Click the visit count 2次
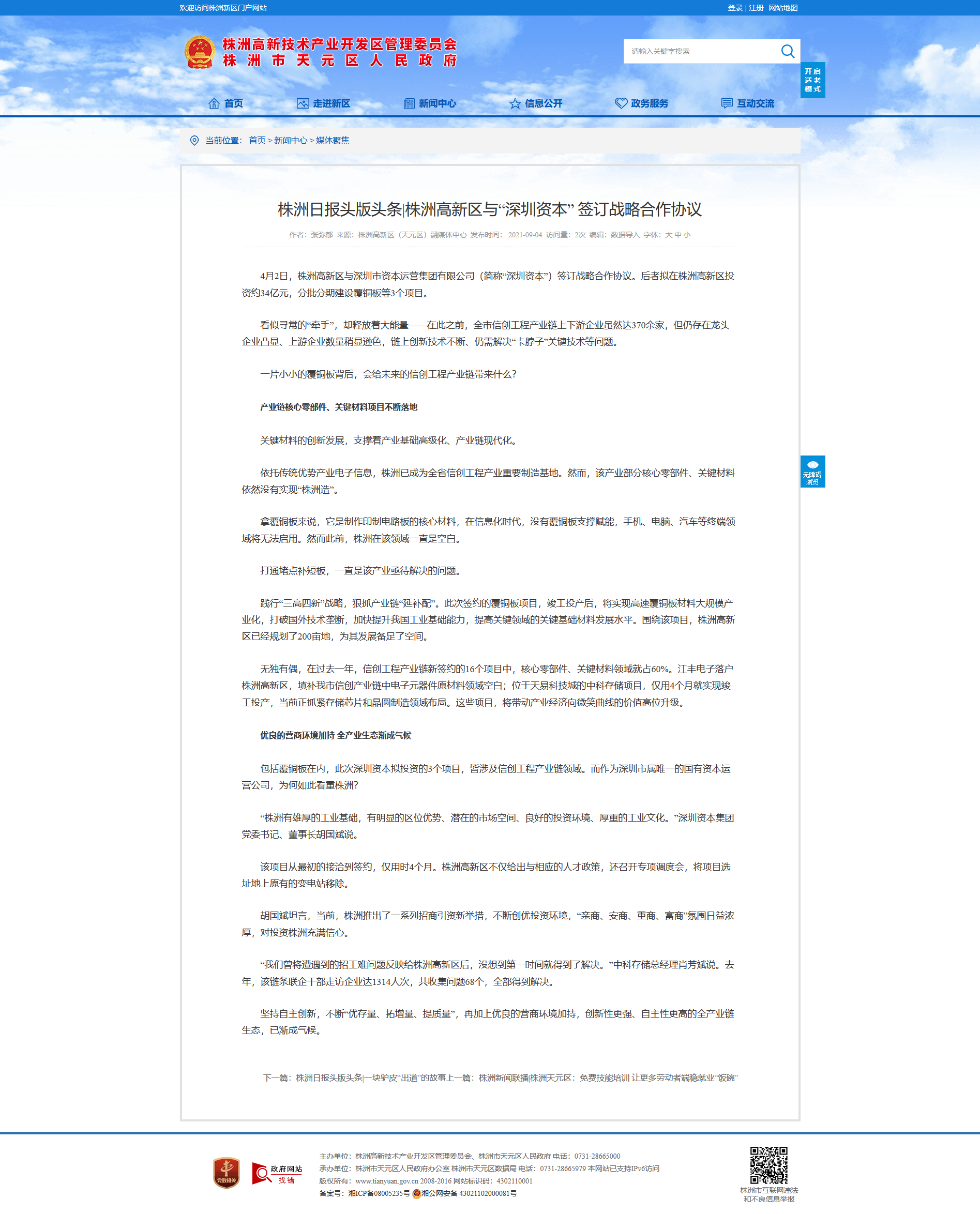Image resolution: width=980 pixels, height=1214 pixels. click(580, 235)
